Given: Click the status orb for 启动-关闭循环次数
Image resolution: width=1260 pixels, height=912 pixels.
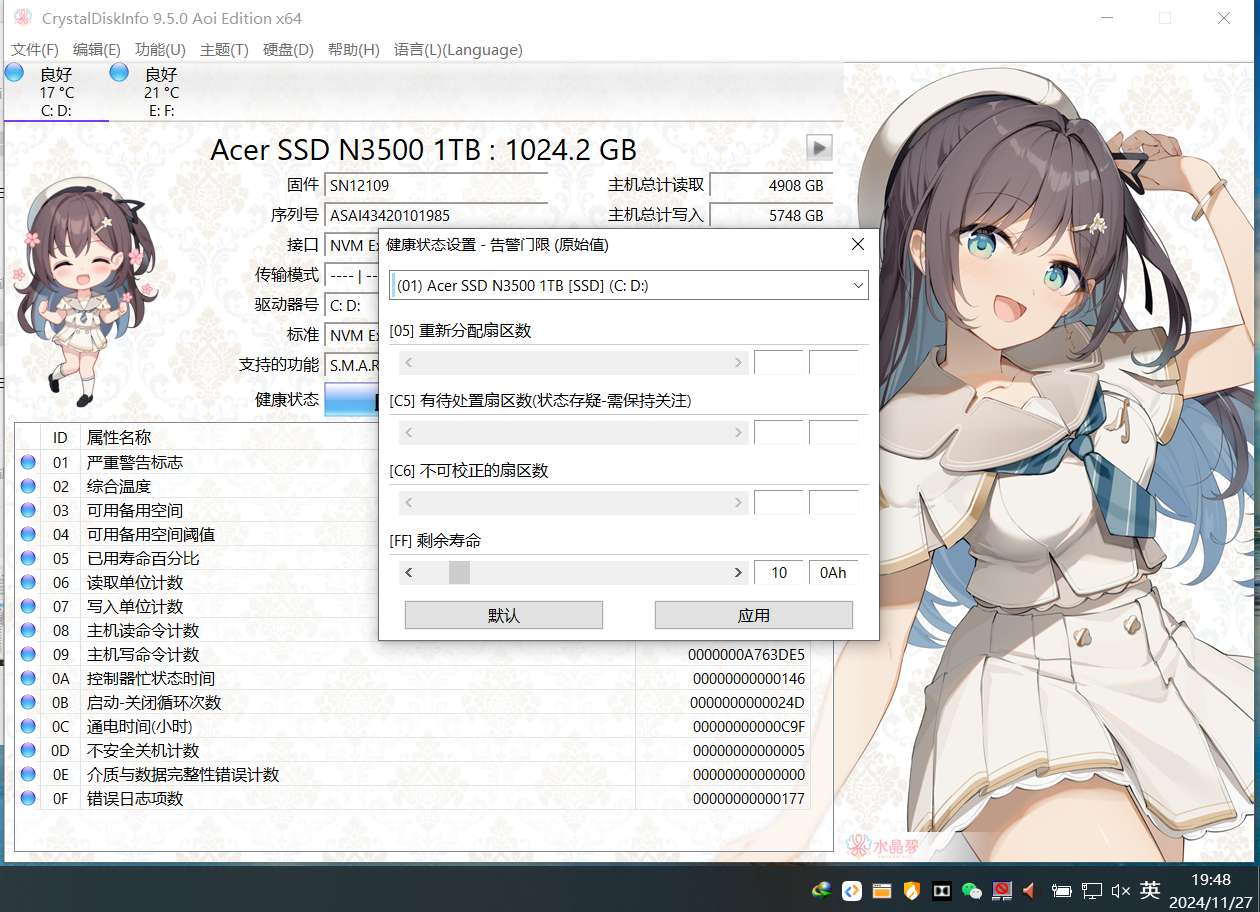Looking at the screenshot, I should [x=28, y=702].
